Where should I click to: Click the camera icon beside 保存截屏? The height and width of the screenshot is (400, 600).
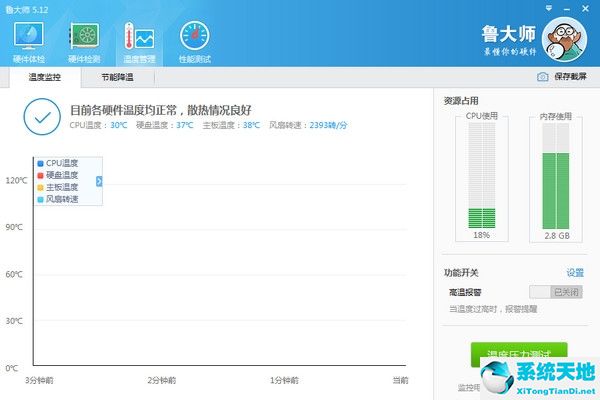pos(542,77)
